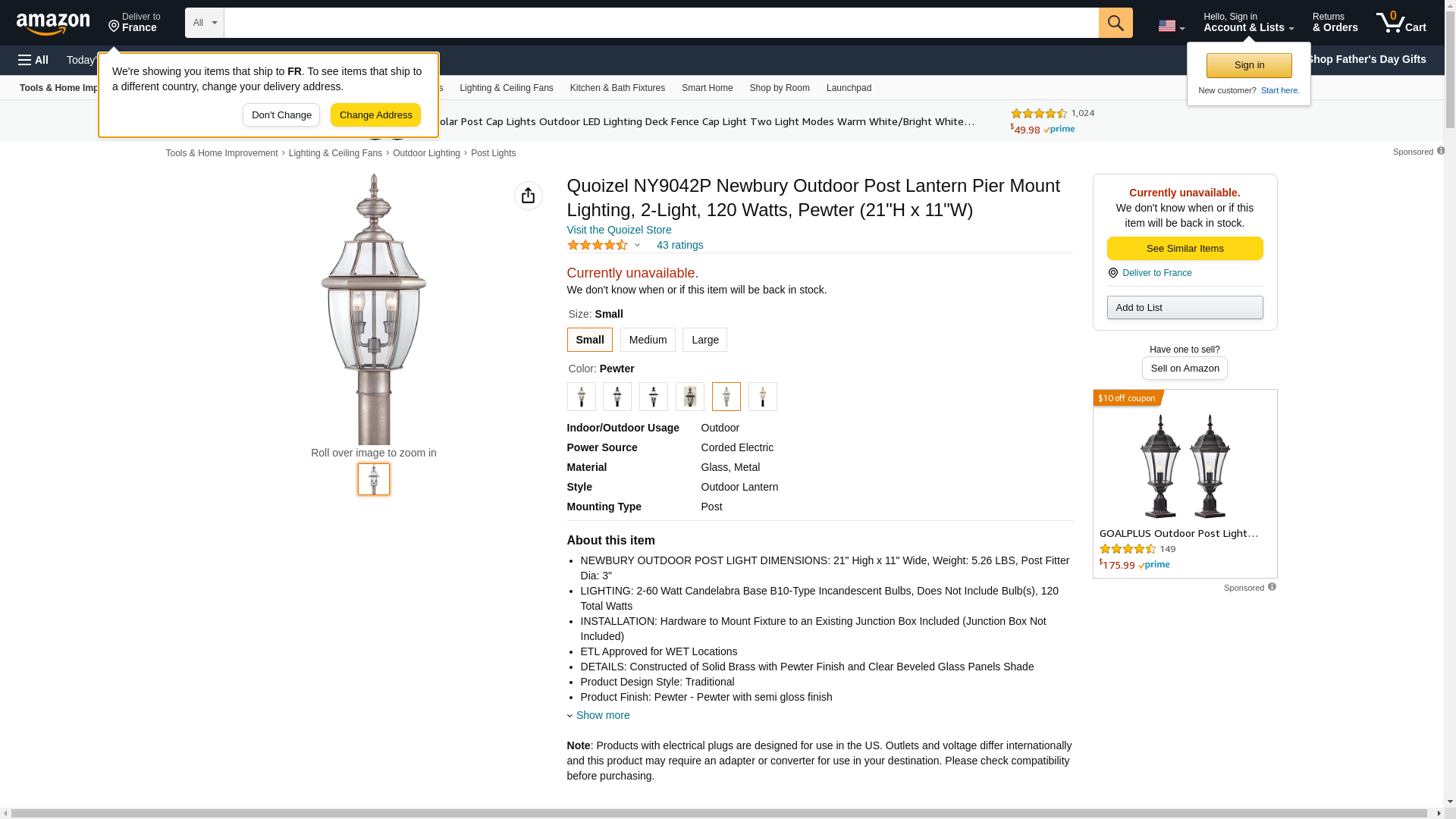Click the US flag language selector
Image resolution: width=1456 pixels, height=819 pixels.
tap(1172, 26)
